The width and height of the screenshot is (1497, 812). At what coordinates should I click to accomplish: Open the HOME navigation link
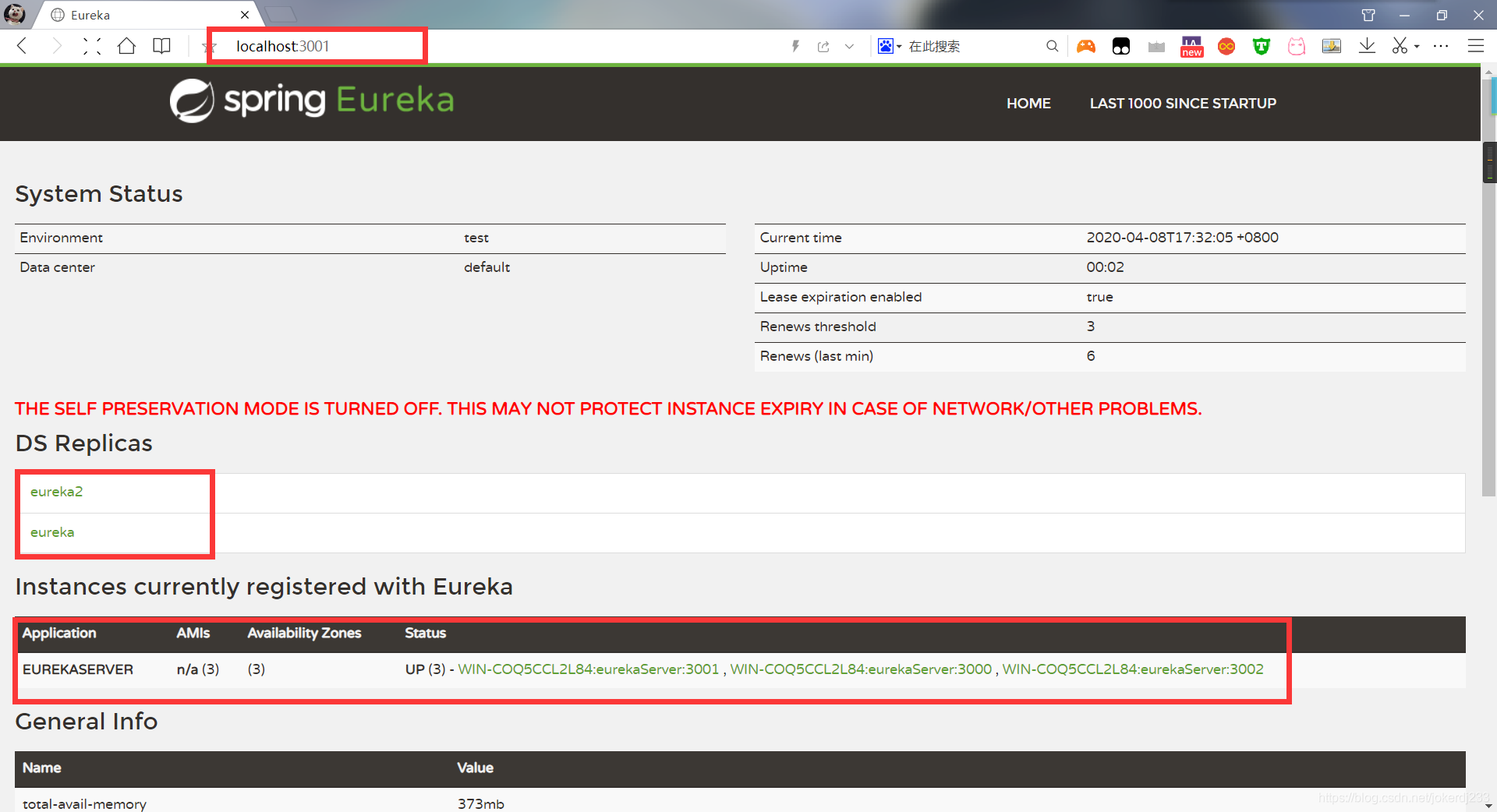click(x=1028, y=103)
